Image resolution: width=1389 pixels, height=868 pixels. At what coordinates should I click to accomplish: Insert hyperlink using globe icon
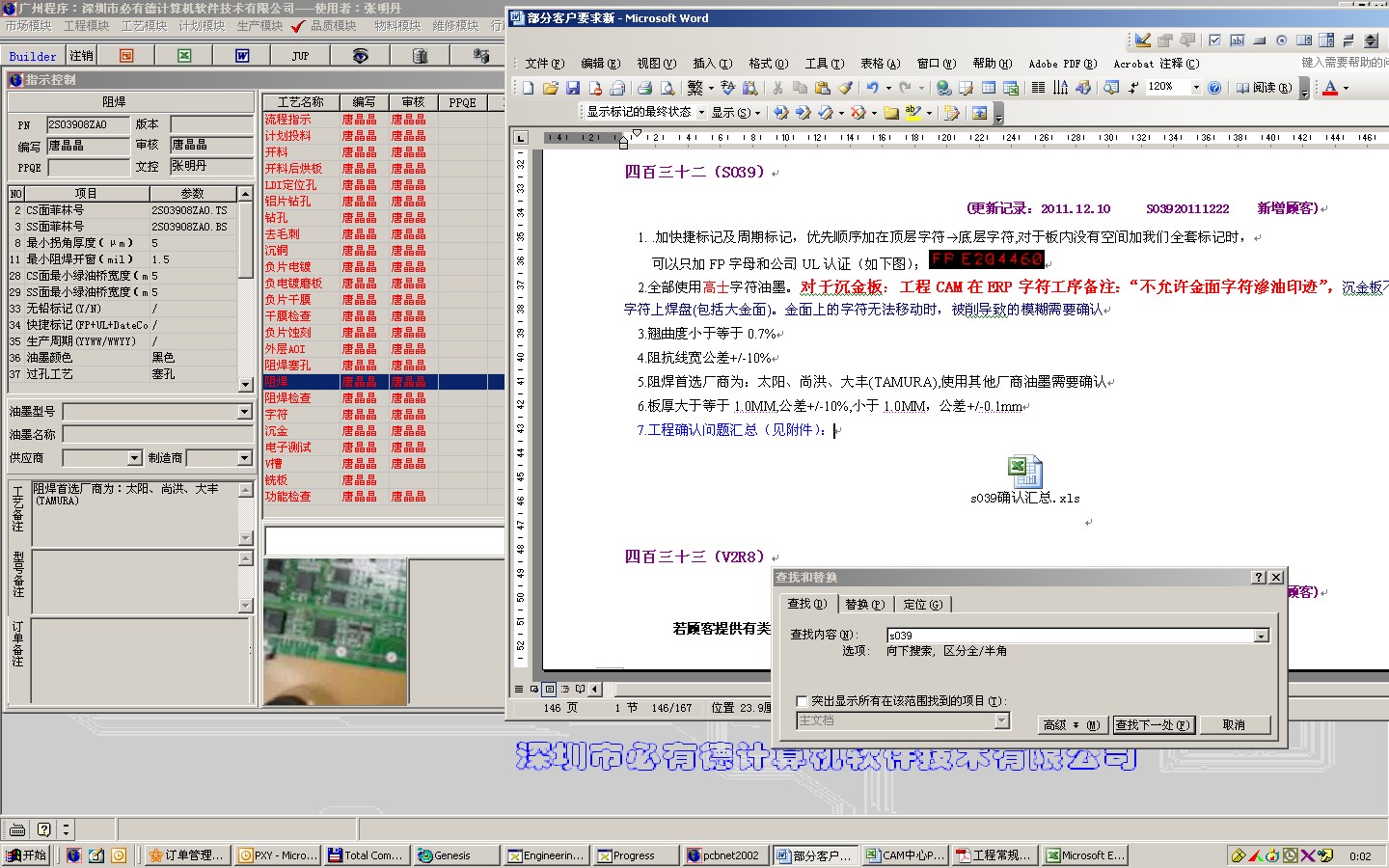tap(944, 88)
